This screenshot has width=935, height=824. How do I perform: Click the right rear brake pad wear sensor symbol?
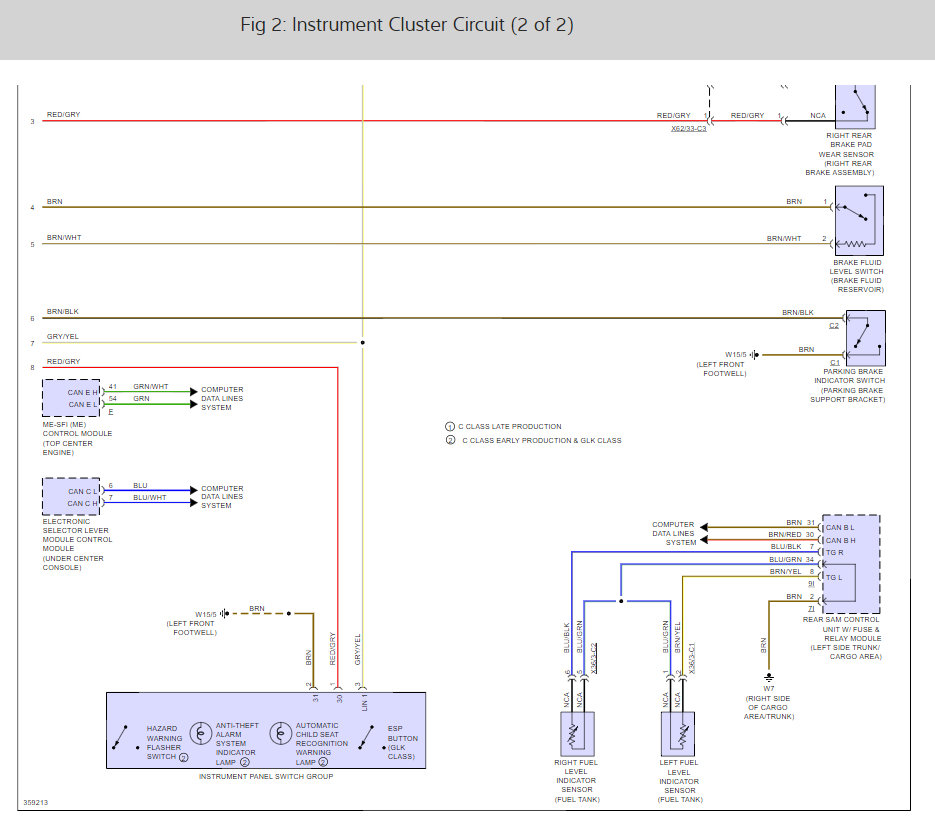click(x=855, y=107)
